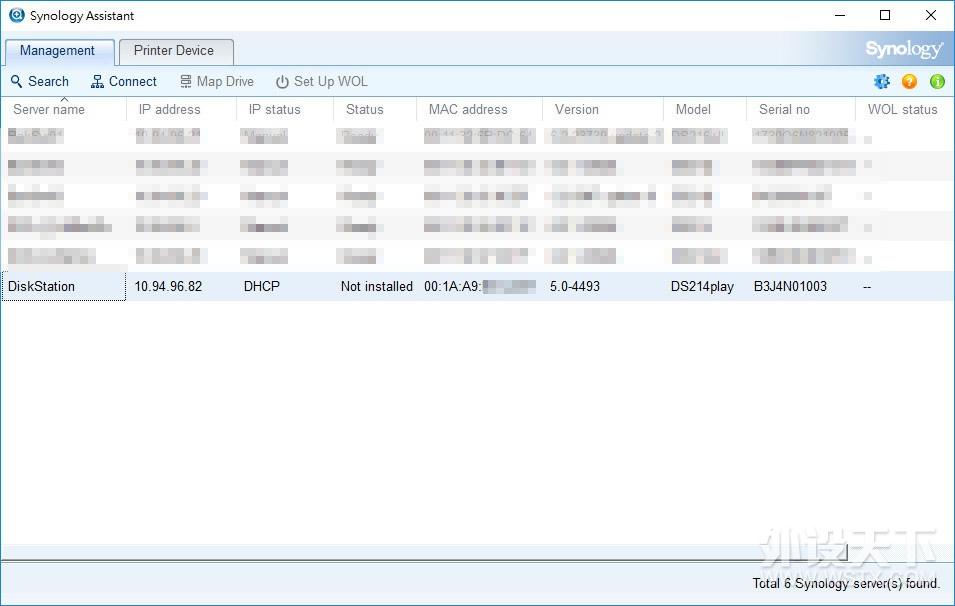Sort by the IP address column header
955x606 pixels.
[181, 110]
